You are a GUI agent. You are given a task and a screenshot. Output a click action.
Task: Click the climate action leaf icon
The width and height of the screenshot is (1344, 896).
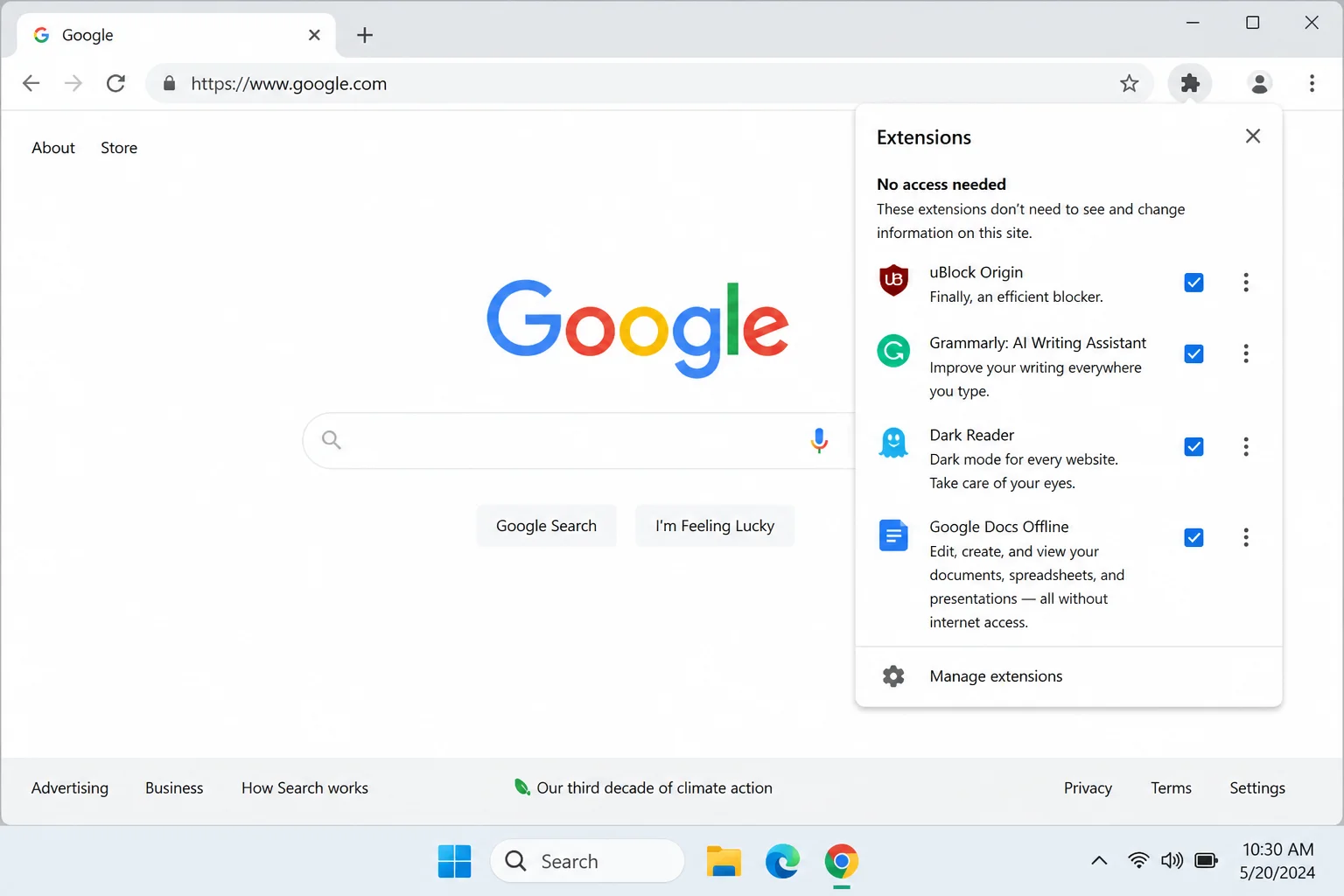[522, 787]
